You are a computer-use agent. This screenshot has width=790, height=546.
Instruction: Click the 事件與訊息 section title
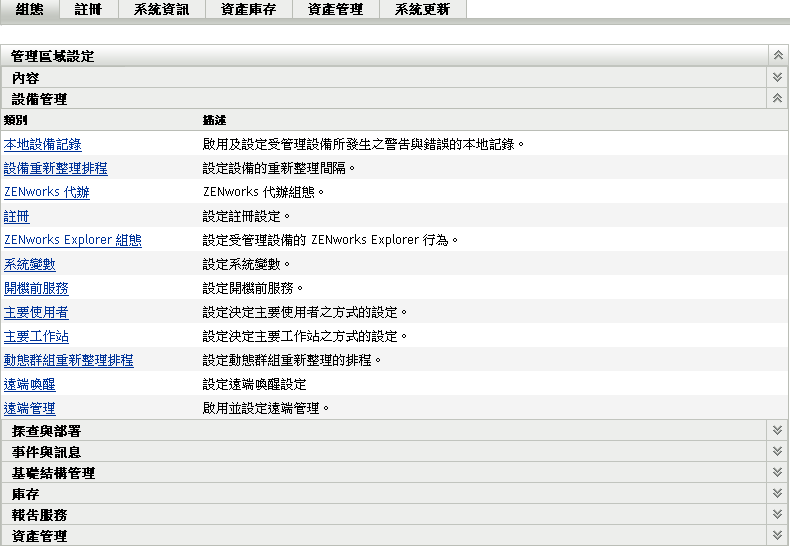tap(46, 452)
